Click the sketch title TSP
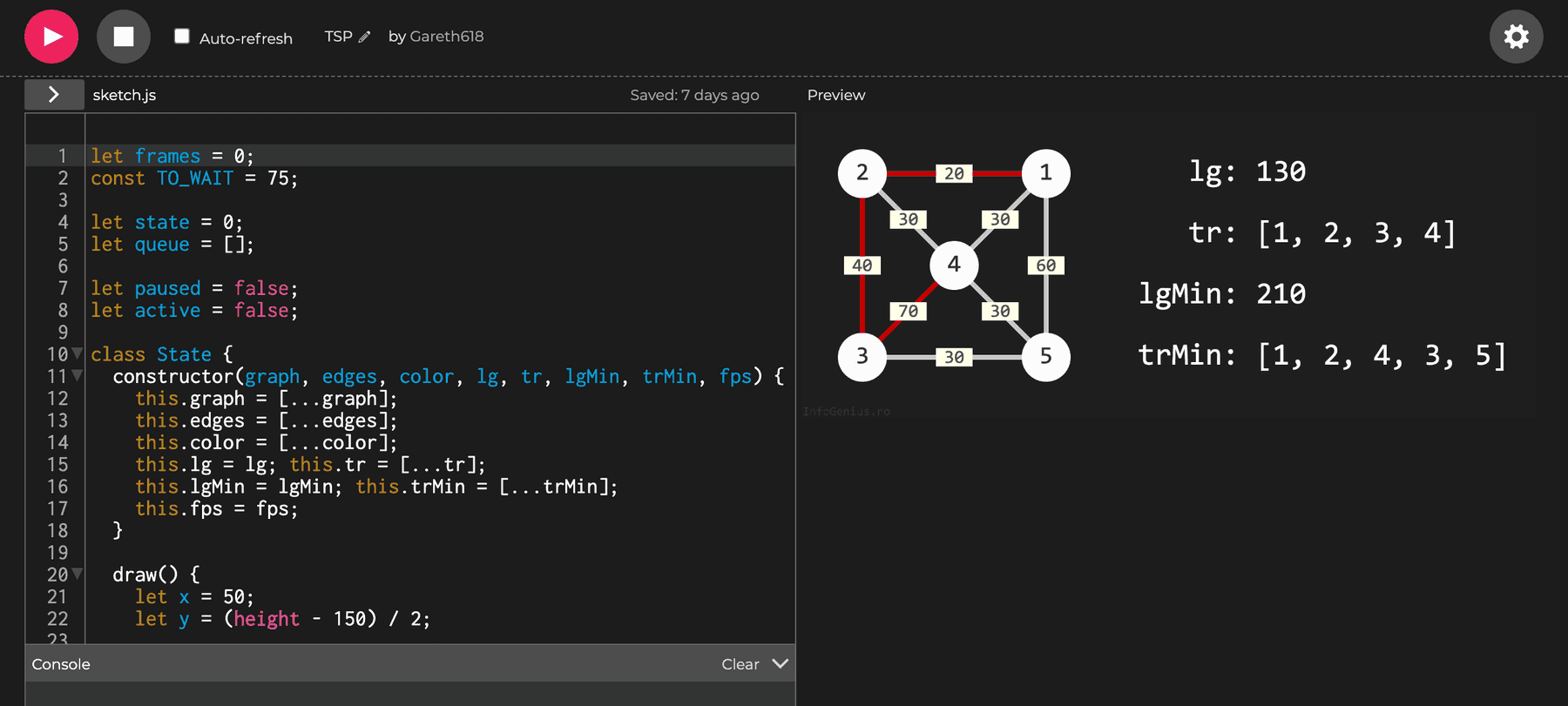The image size is (1568, 706). pyautogui.click(x=338, y=37)
